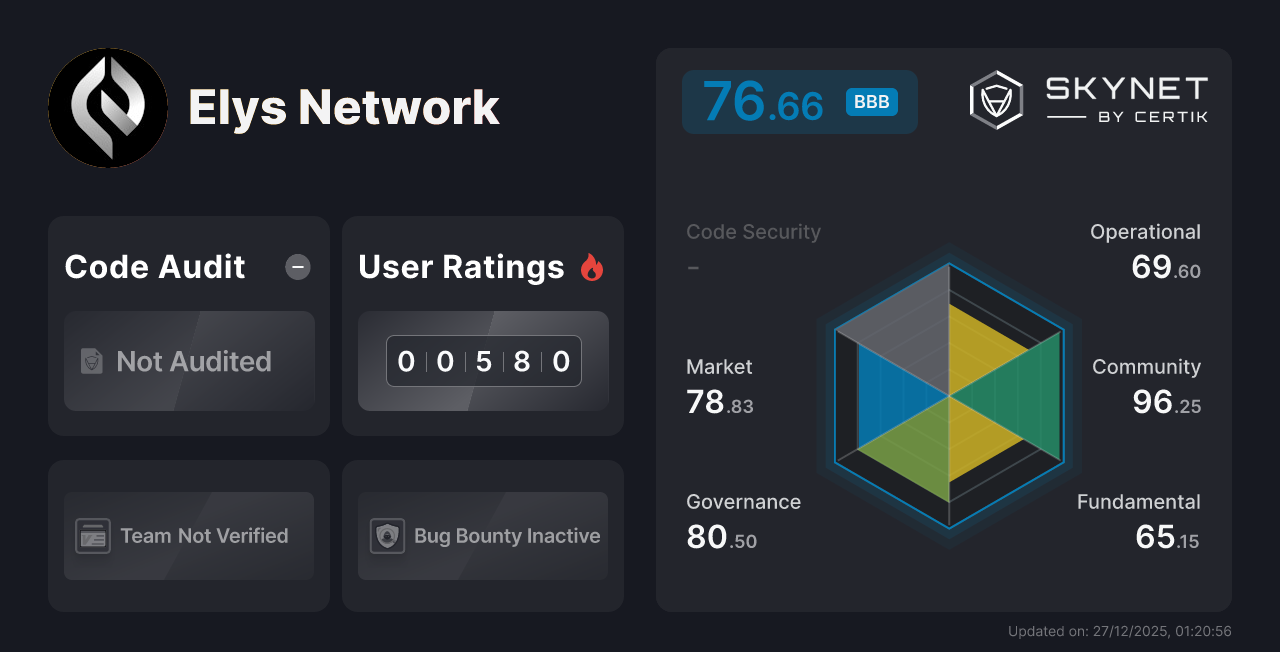Click the Elys Network circular logo
The width and height of the screenshot is (1280, 652).
coord(108,108)
